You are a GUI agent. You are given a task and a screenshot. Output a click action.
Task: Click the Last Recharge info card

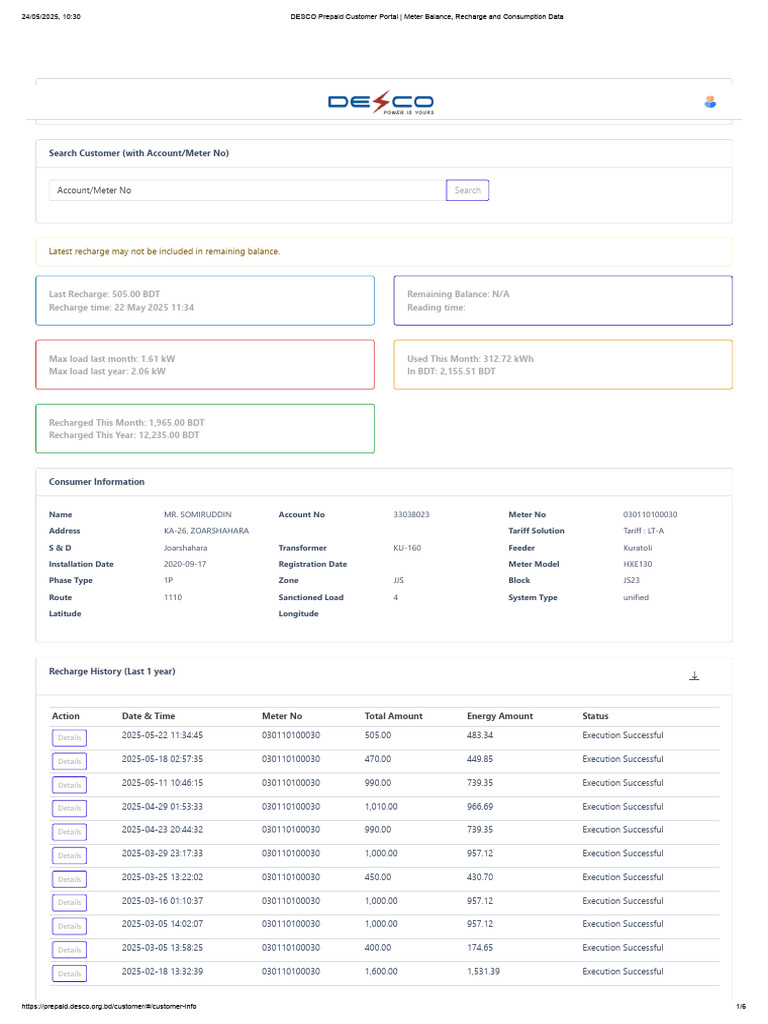pyautogui.click(x=205, y=301)
